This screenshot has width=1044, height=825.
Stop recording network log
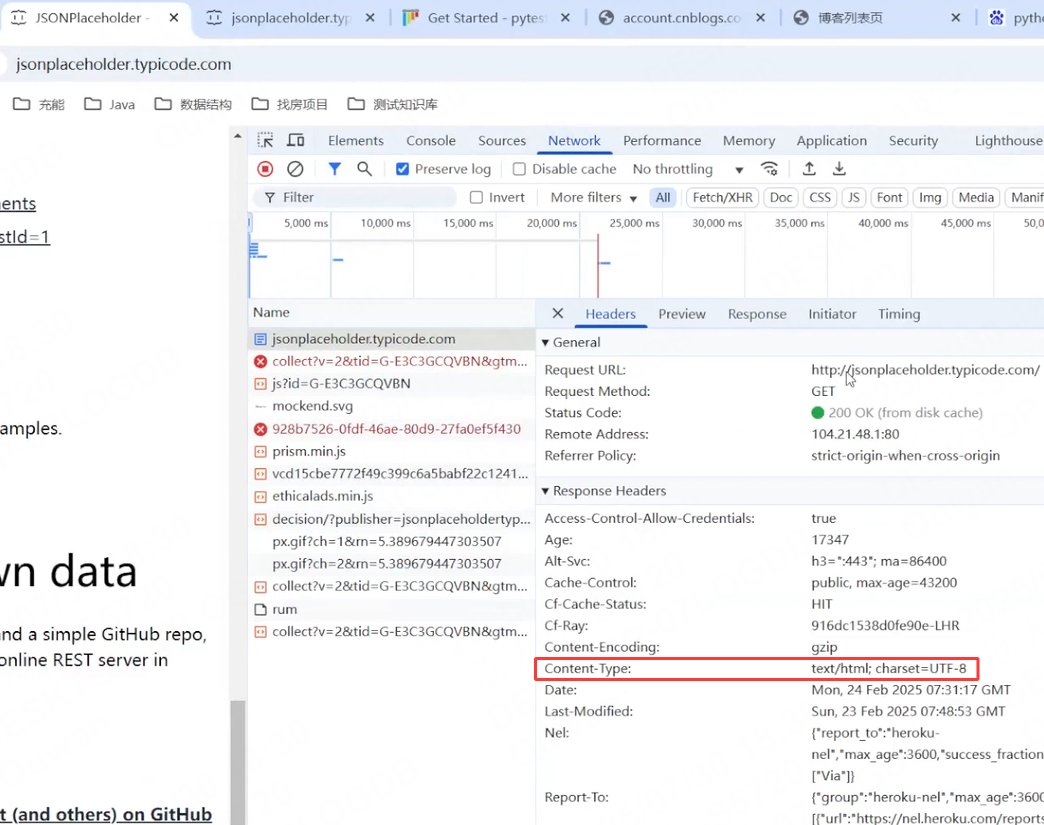pyautogui.click(x=265, y=169)
